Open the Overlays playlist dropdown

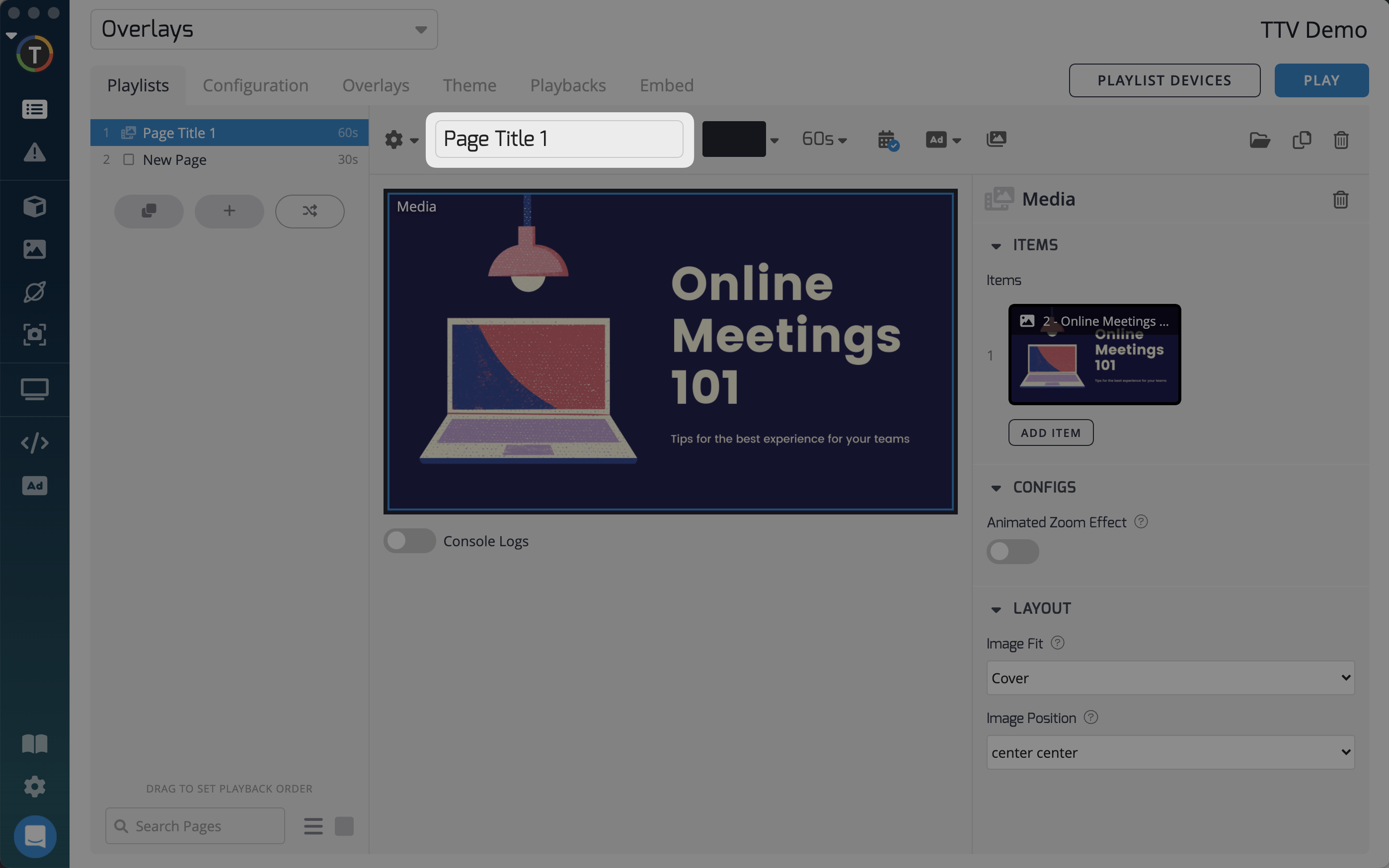264,29
